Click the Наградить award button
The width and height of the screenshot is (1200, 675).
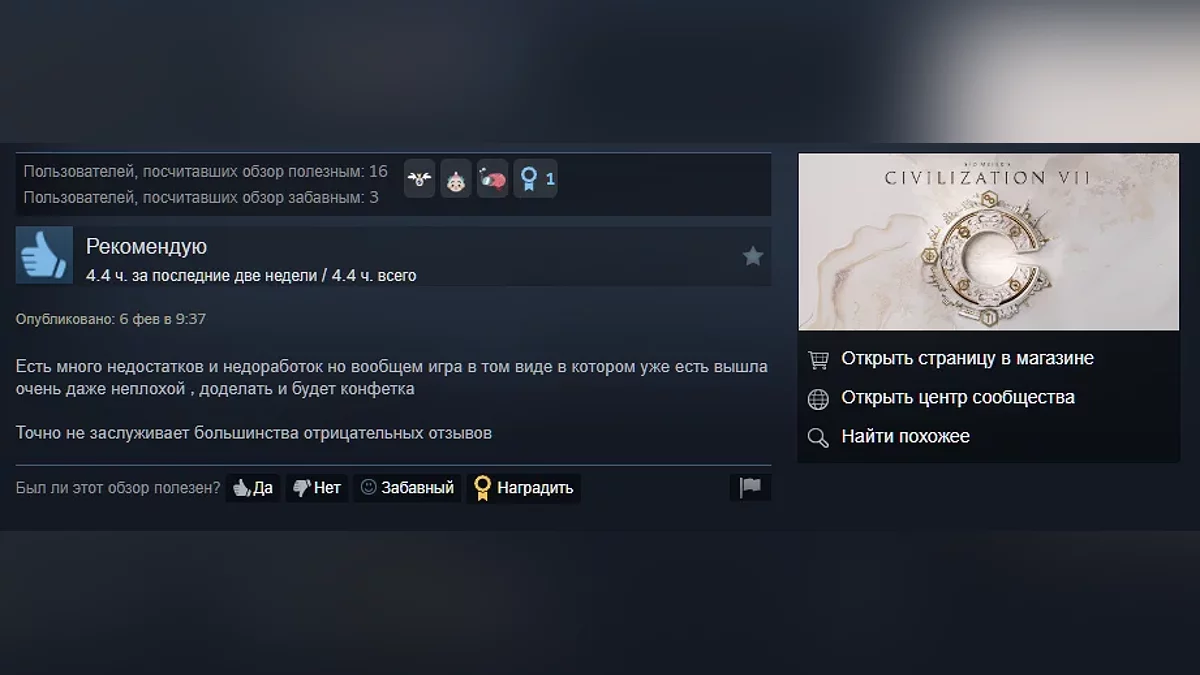[524, 488]
